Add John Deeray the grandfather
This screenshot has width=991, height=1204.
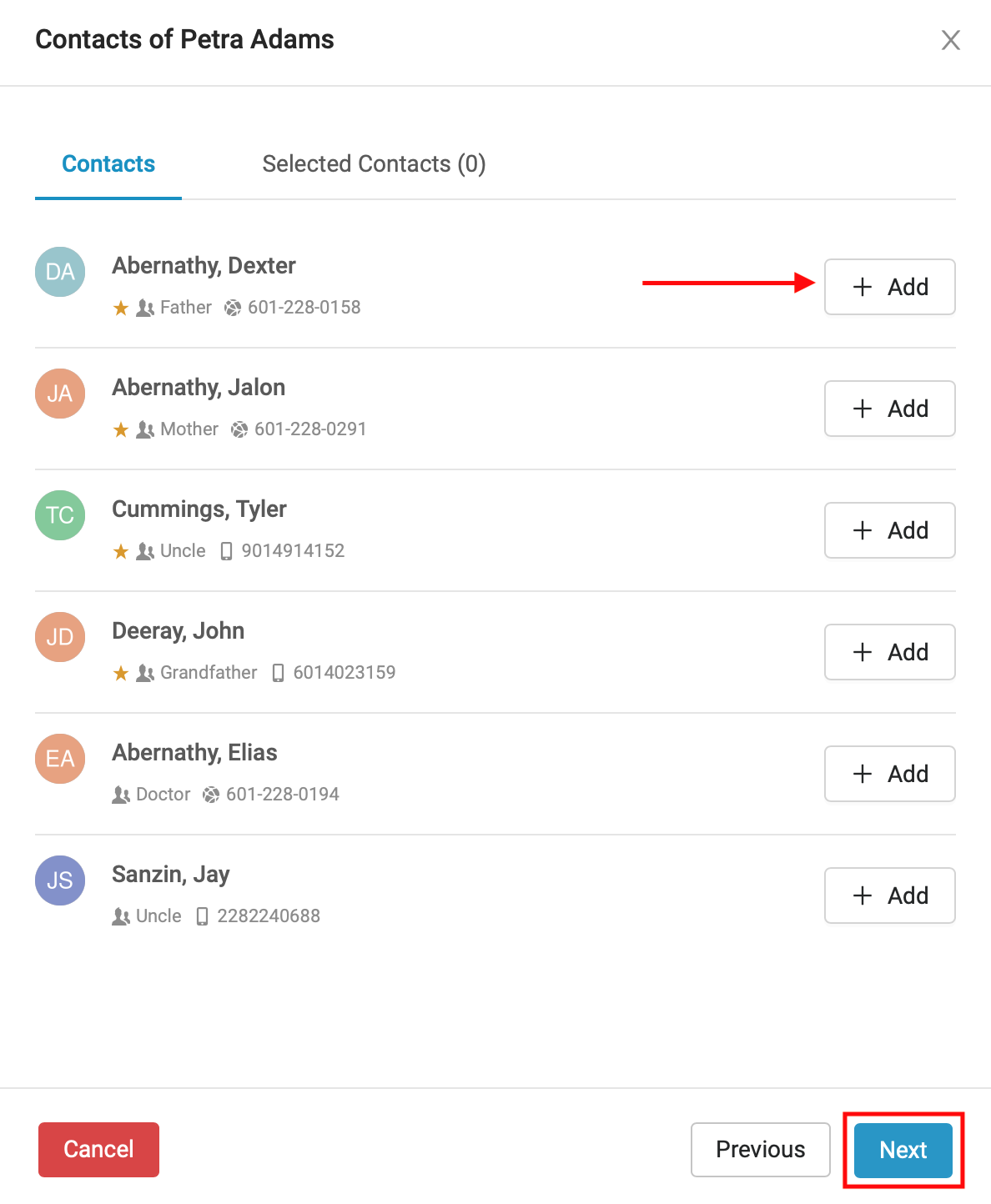889,652
